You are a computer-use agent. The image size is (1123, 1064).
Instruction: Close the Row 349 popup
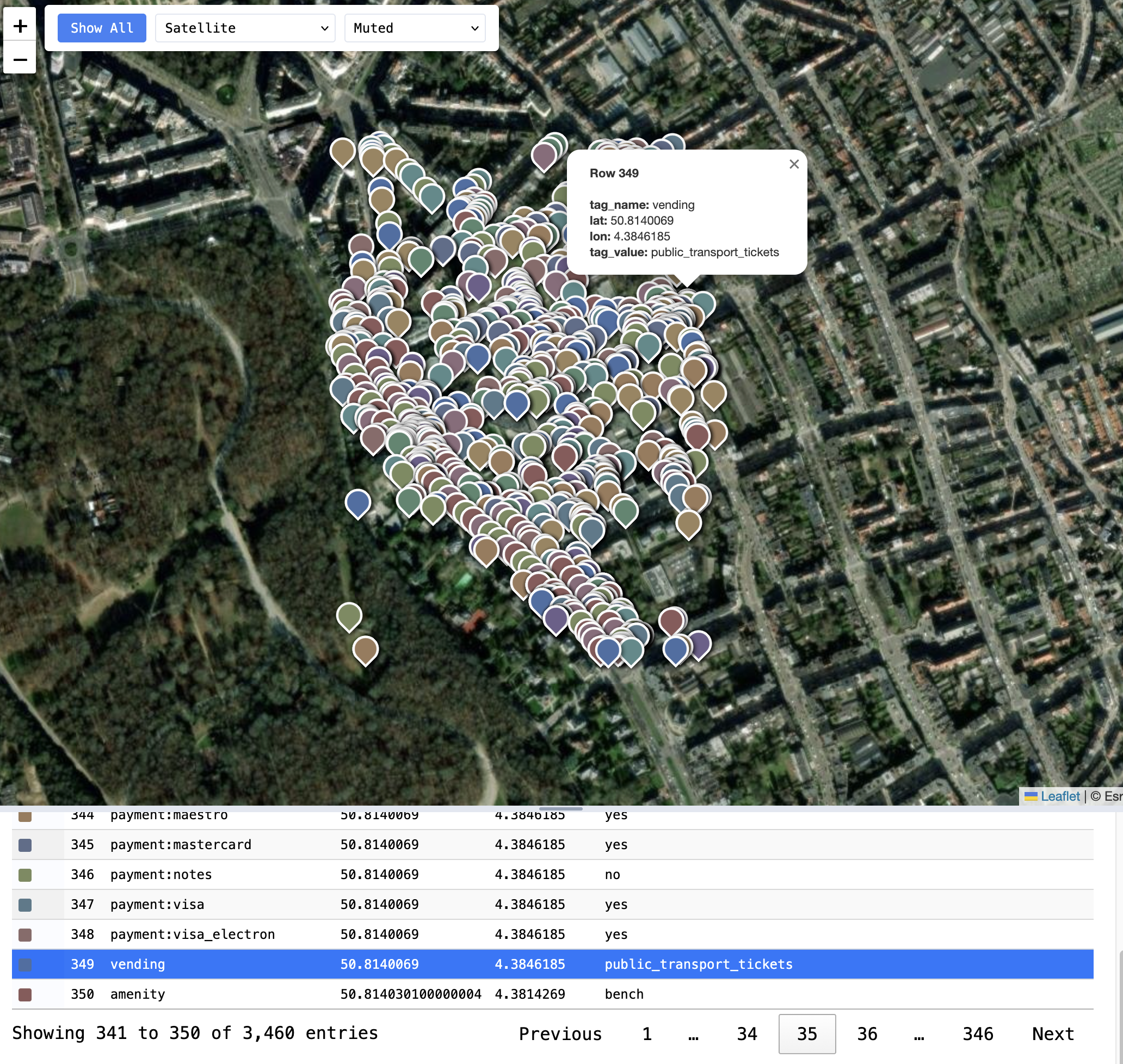[x=793, y=164]
